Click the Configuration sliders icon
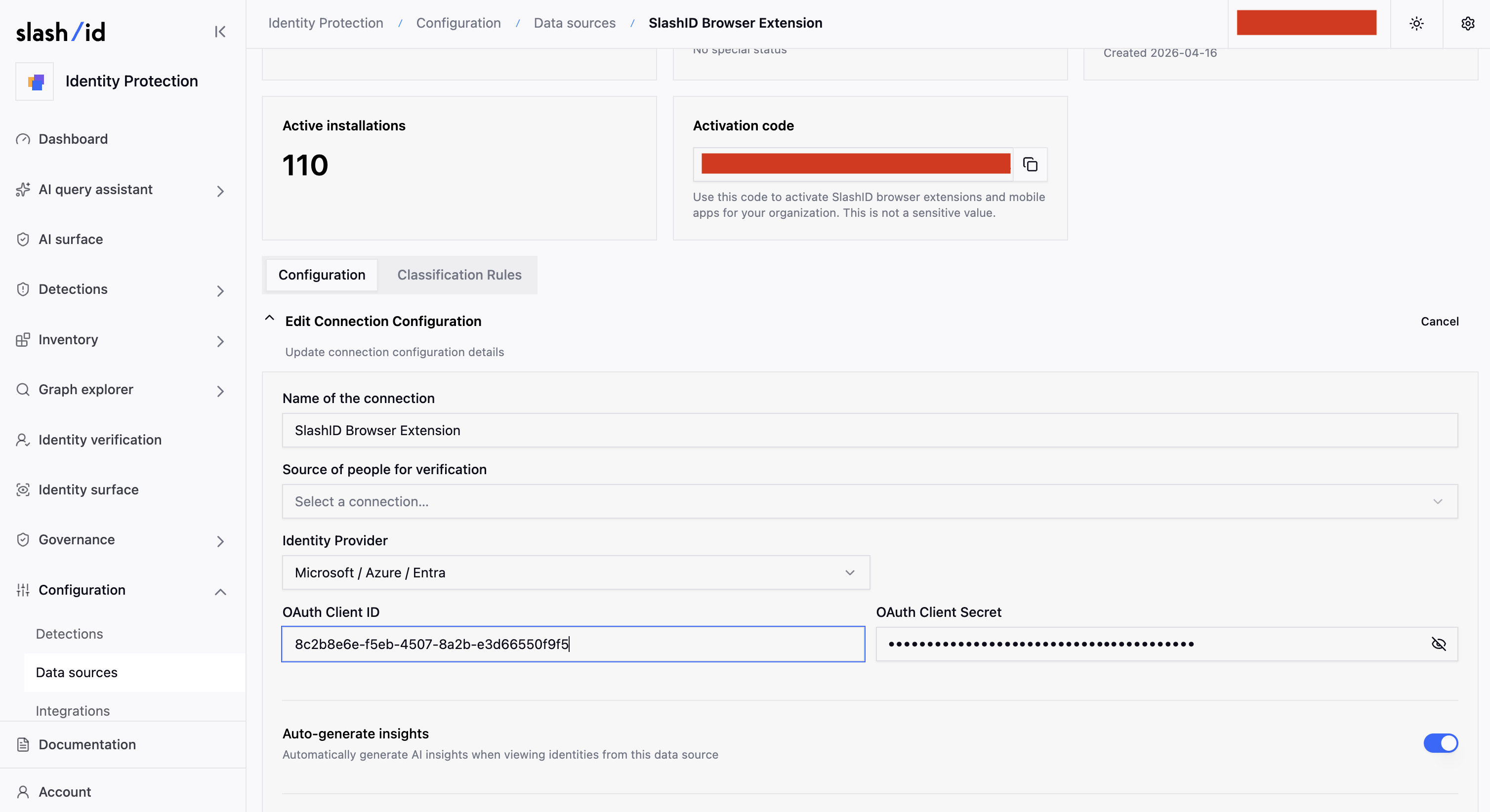 (23, 590)
